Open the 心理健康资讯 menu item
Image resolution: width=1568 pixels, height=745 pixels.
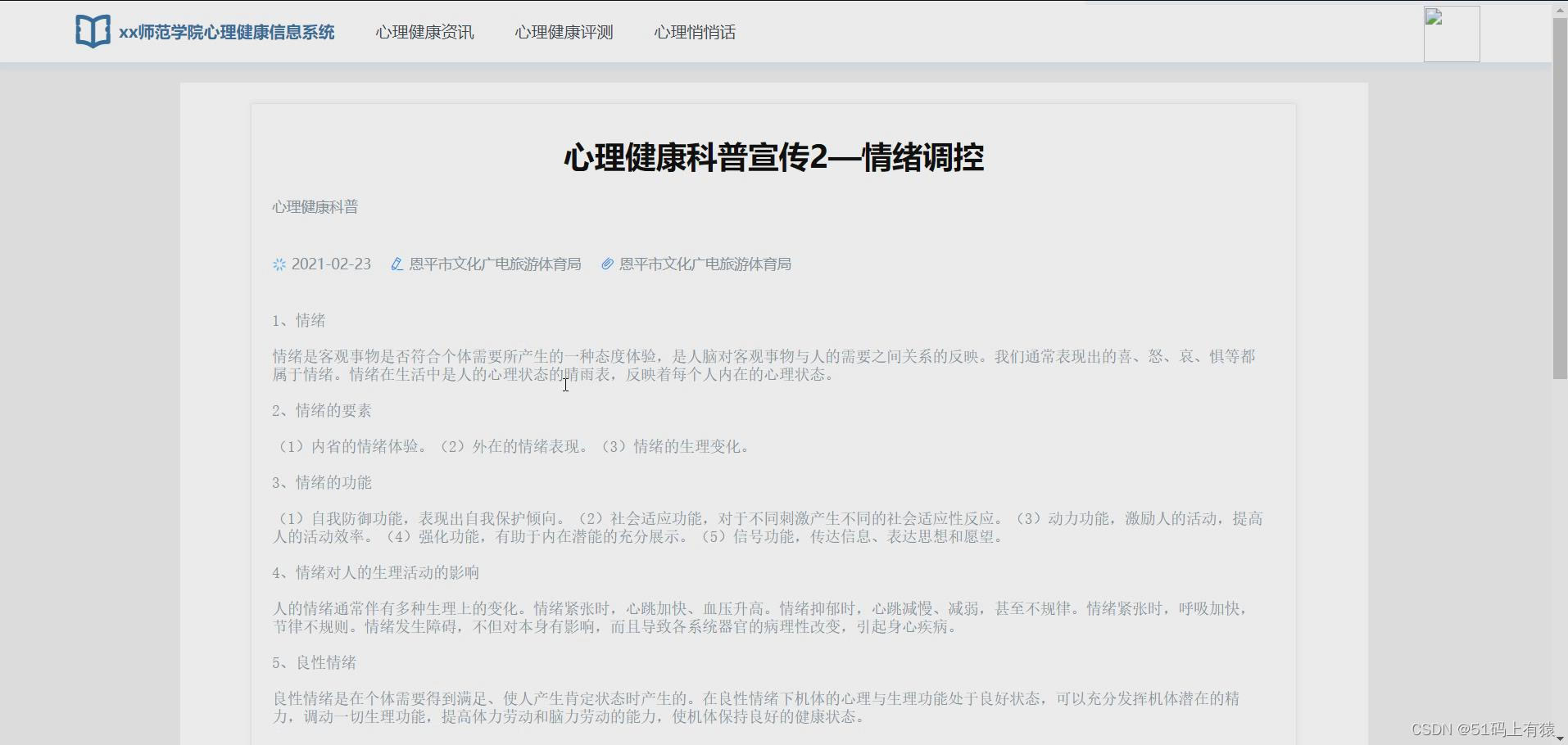424,32
